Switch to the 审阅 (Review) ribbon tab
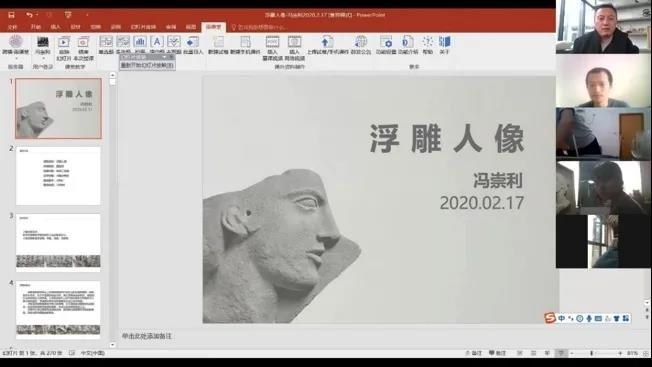Image resolution: width=652 pixels, height=367 pixels. [x=171, y=27]
